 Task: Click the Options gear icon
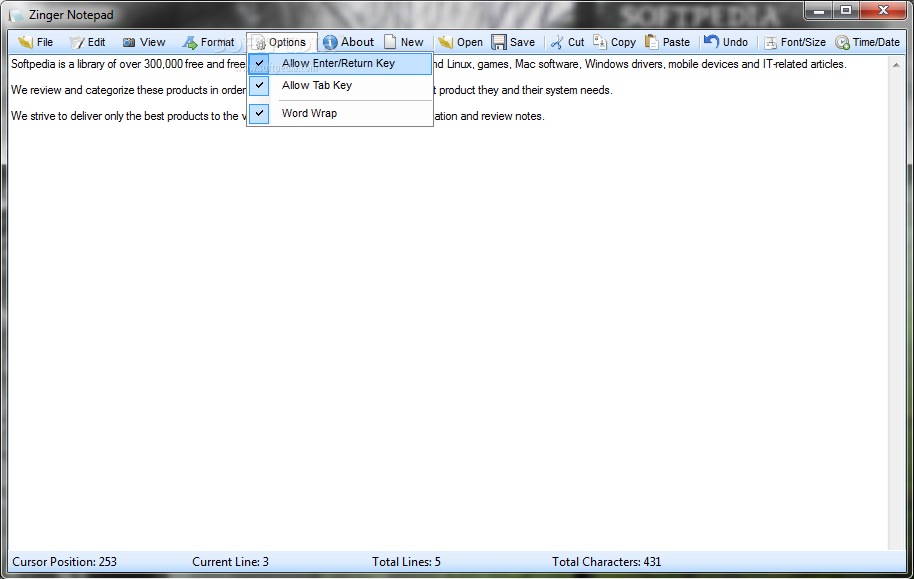pos(259,43)
